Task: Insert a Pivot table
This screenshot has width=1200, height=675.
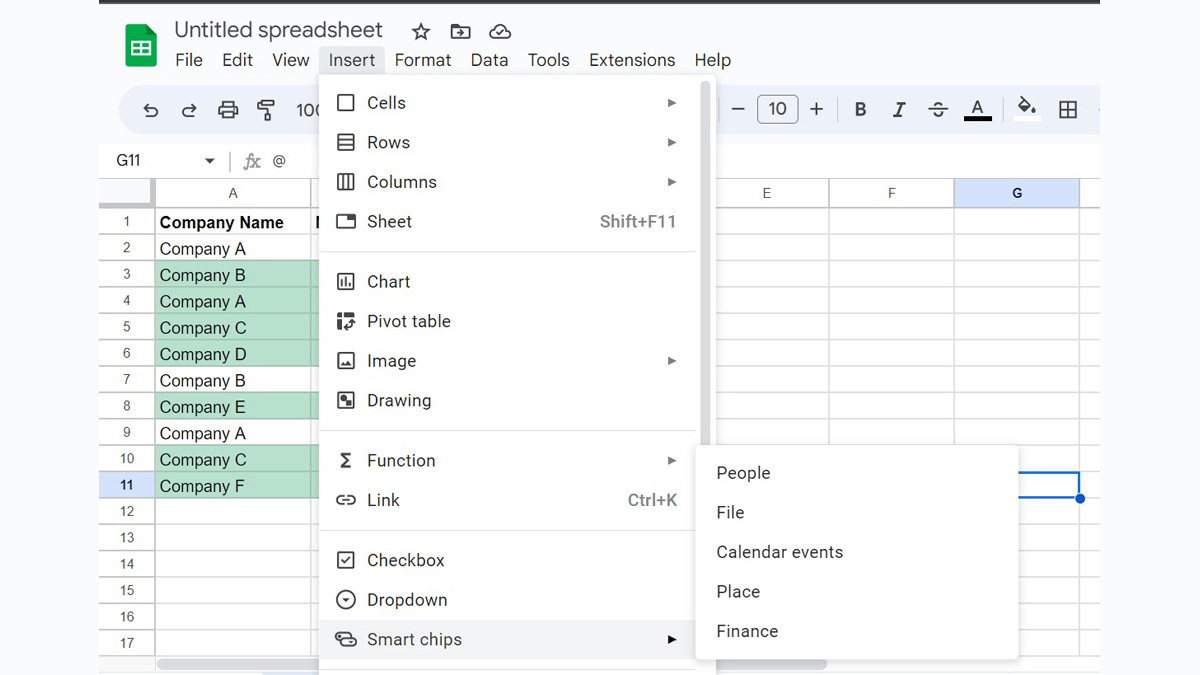Action: coord(408,321)
